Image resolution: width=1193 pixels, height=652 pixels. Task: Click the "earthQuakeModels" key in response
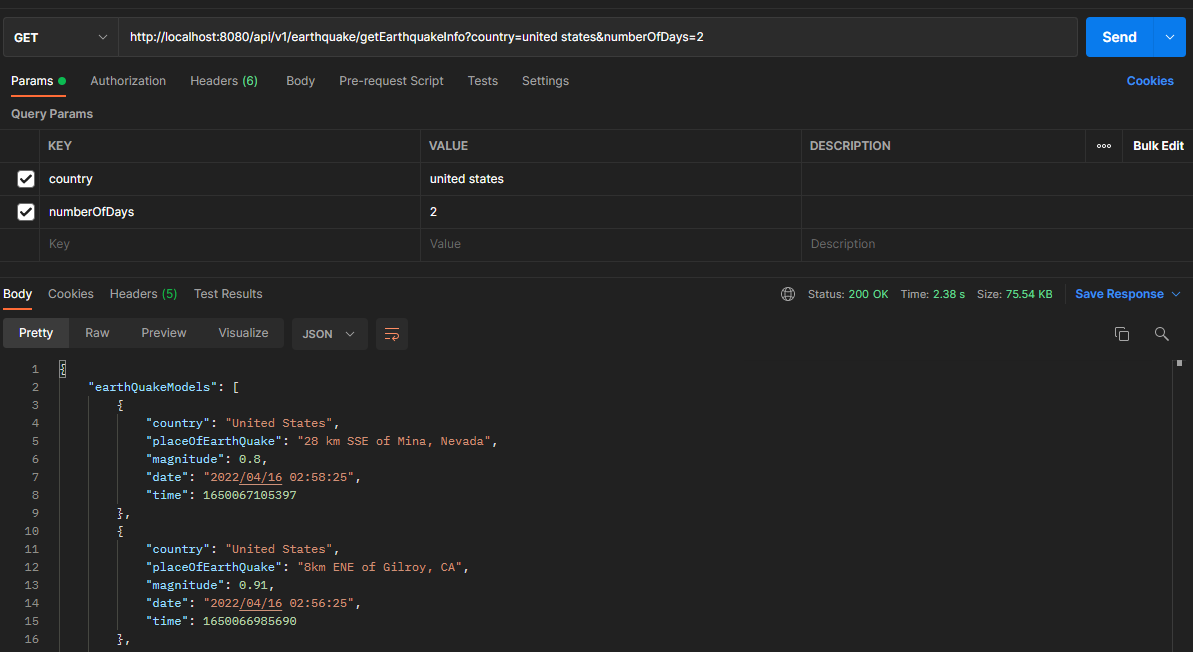[153, 387]
